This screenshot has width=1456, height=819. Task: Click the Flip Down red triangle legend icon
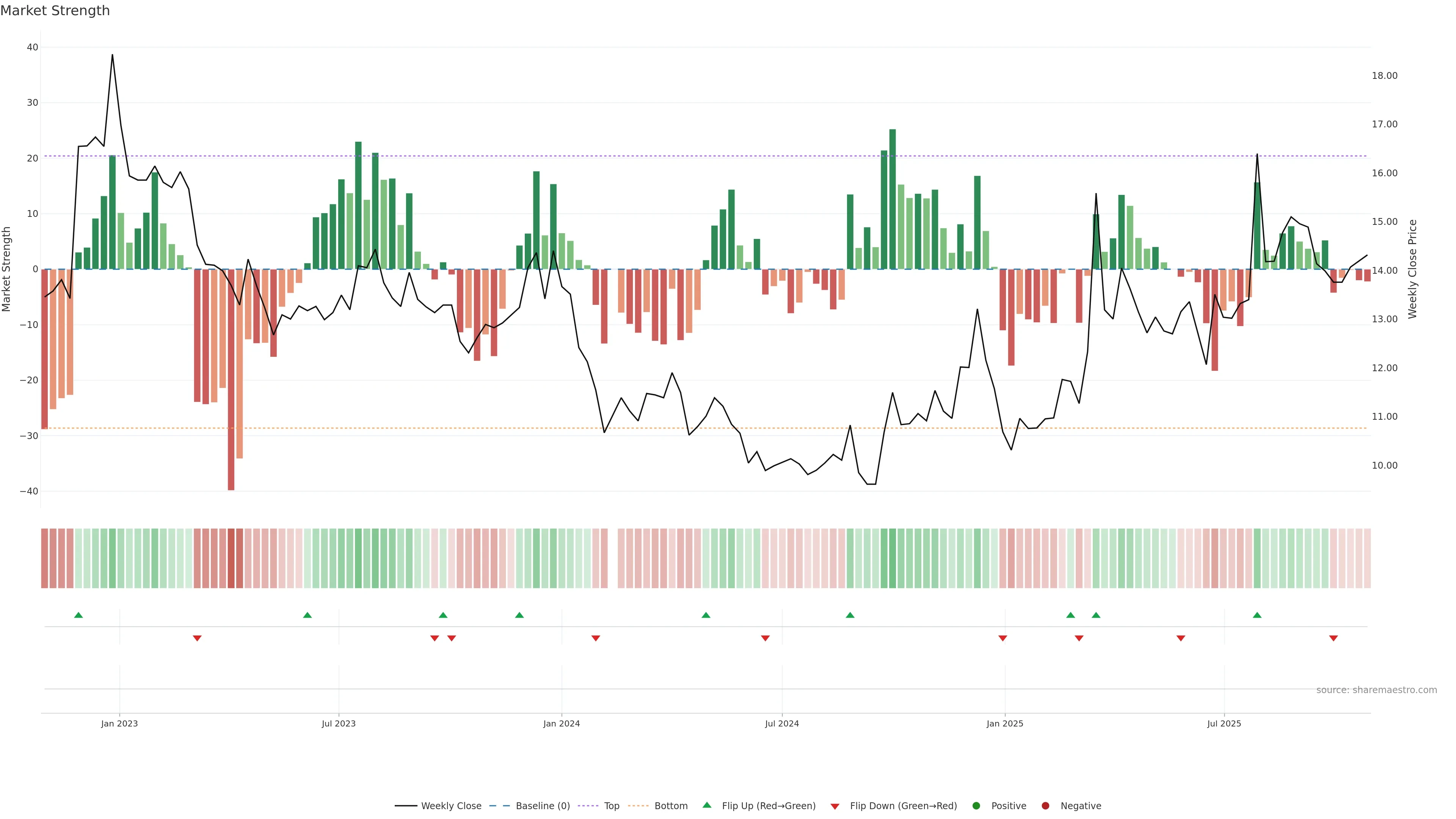click(x=835, y=806)
